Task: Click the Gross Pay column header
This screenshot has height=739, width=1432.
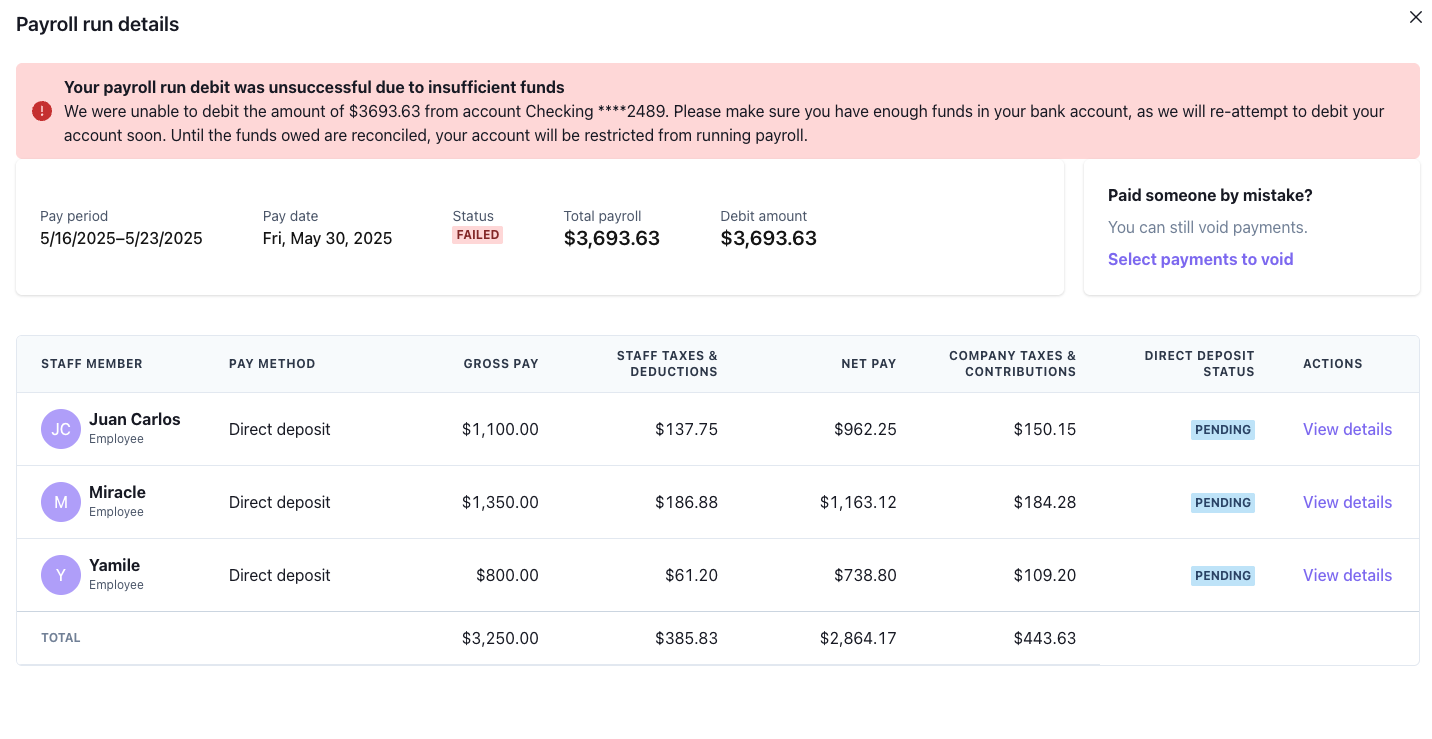Action: click(x=501, y=364)
